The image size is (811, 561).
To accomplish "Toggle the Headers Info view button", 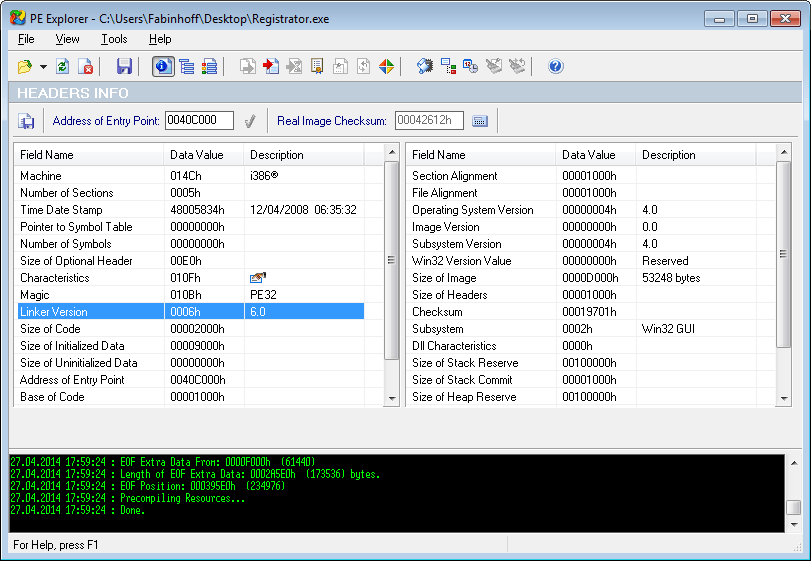I will [x=163, y=66].
